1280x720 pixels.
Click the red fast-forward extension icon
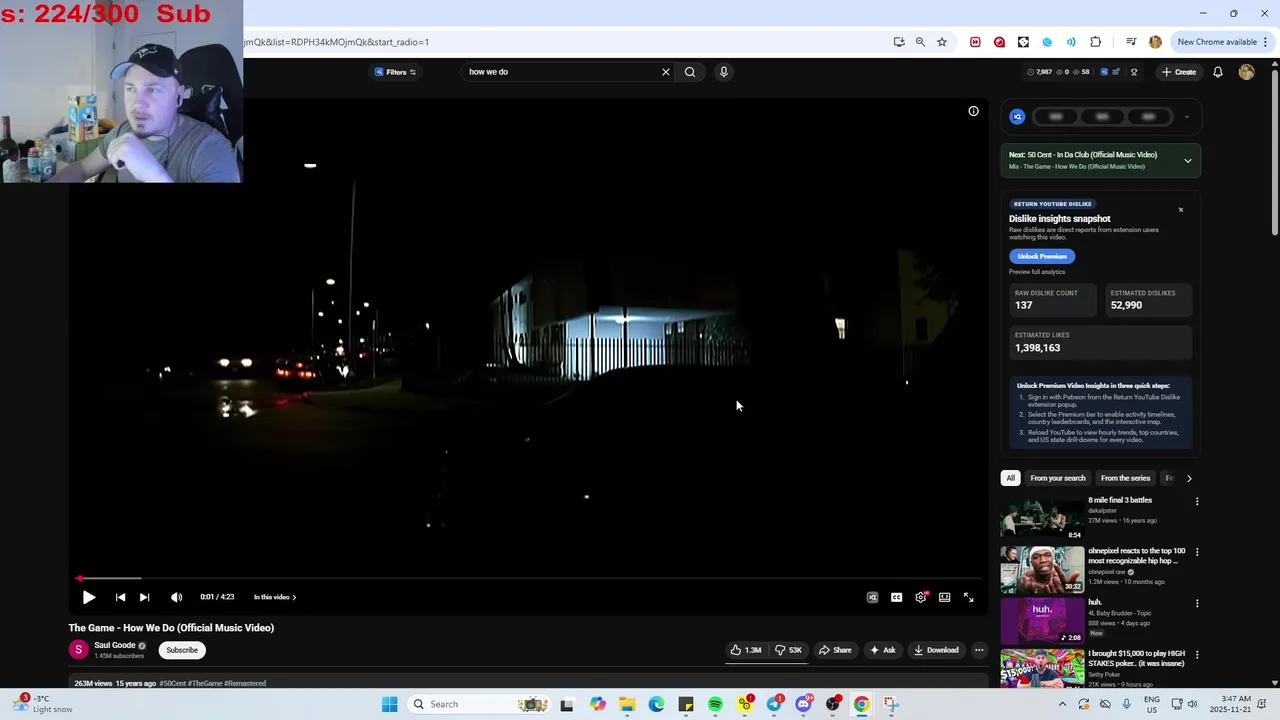point(975,42)
